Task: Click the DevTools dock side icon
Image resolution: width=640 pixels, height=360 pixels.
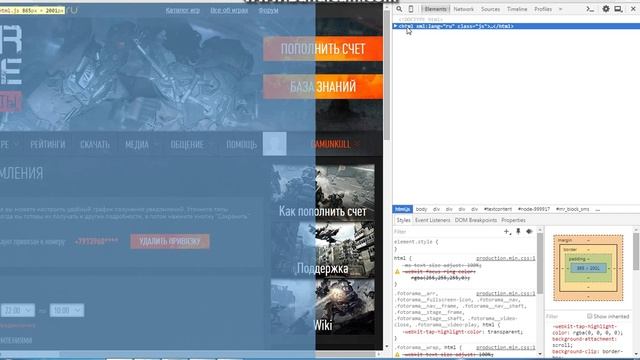Action: (x=618, y=9)
